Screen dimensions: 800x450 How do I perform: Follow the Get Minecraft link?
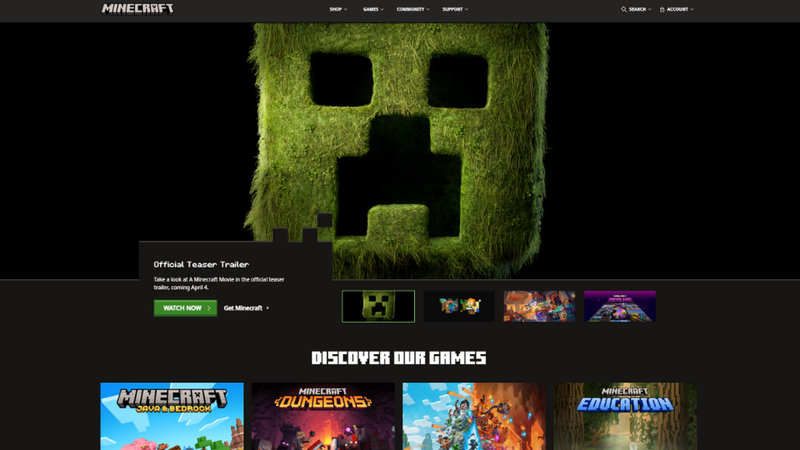(246, 308)
